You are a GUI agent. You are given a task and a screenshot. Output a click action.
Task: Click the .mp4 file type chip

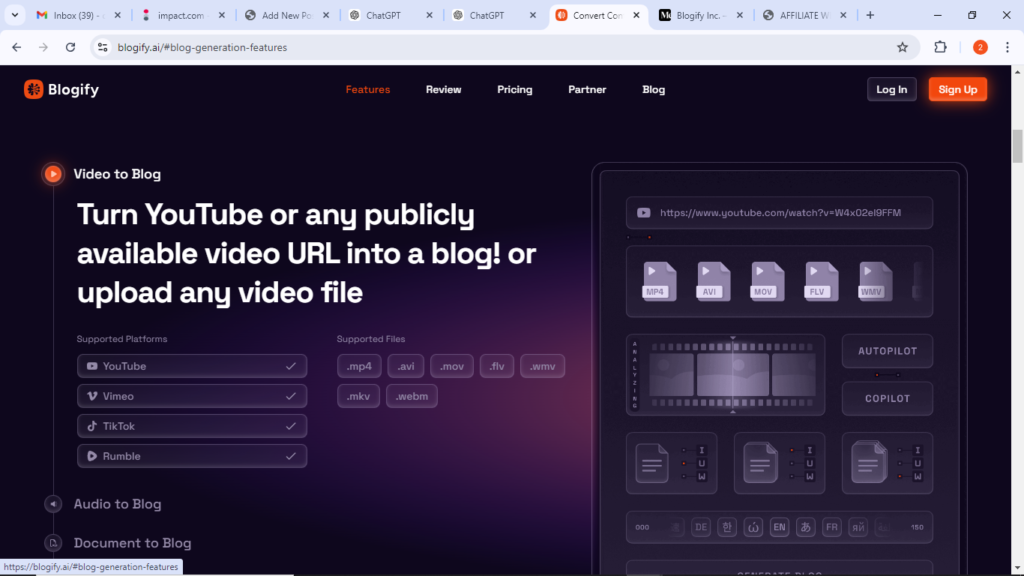coord(359,366)
